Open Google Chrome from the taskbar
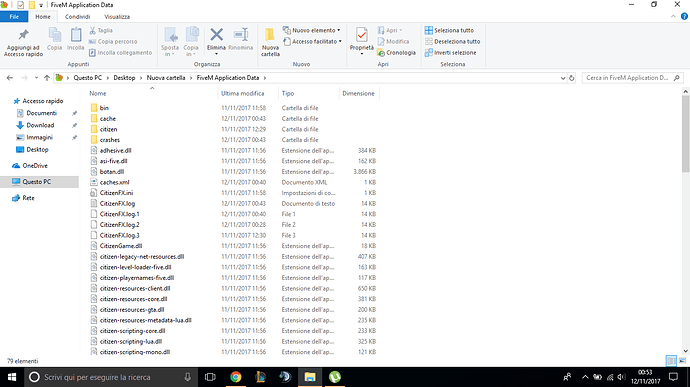 coord(236,377)
